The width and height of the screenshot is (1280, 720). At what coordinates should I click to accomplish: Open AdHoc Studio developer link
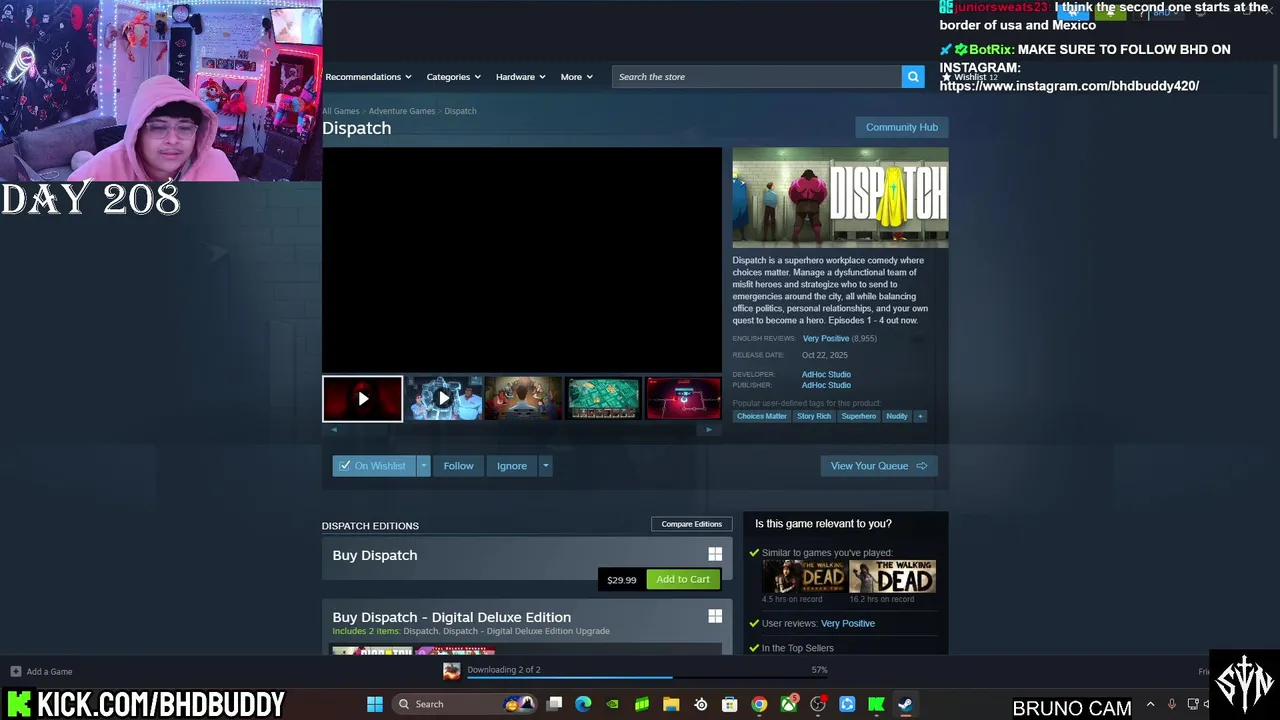coord(826,374)
